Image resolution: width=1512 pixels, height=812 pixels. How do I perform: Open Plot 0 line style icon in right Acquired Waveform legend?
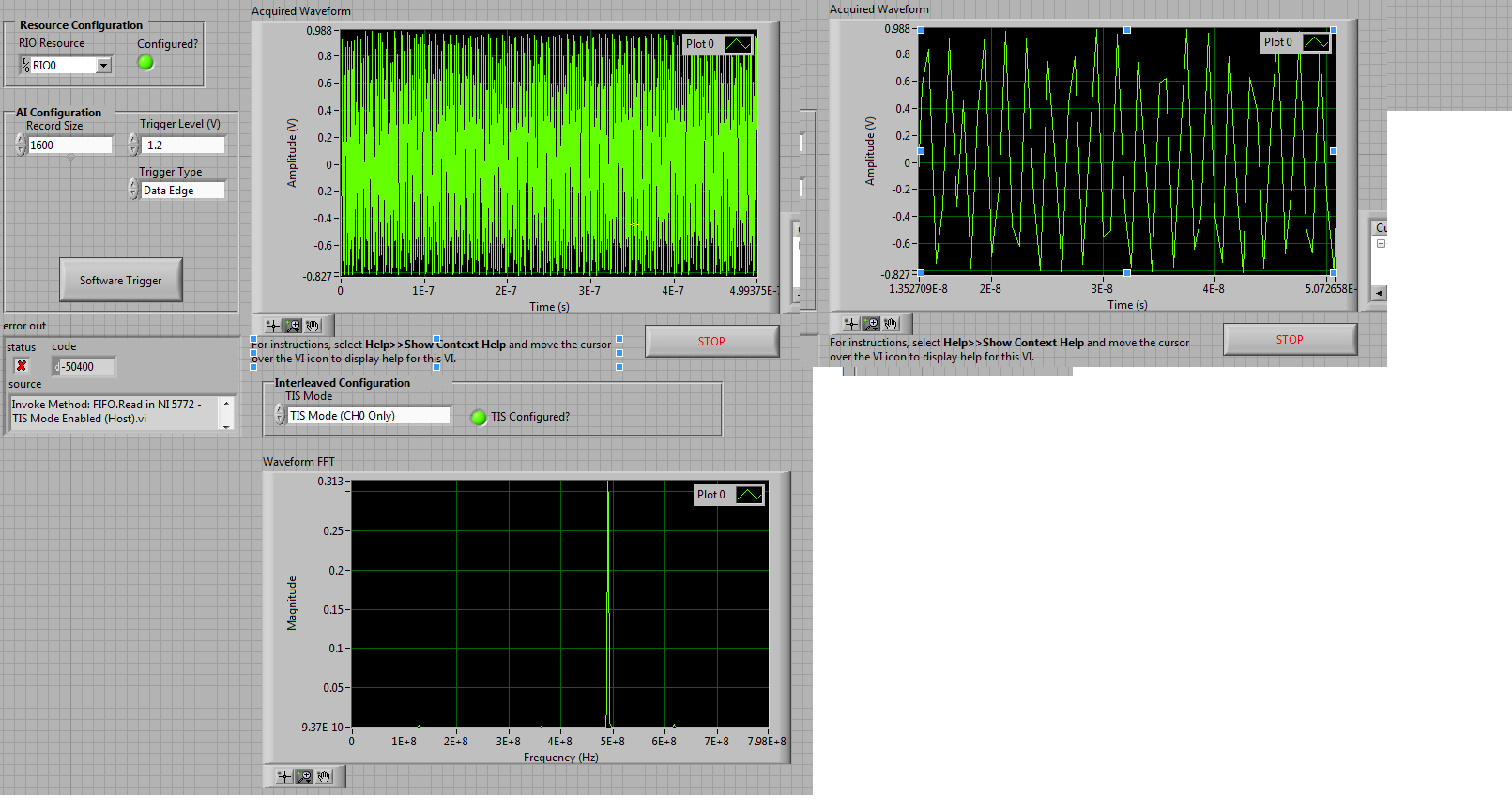pyautogui.click(x=1316, y=42)
